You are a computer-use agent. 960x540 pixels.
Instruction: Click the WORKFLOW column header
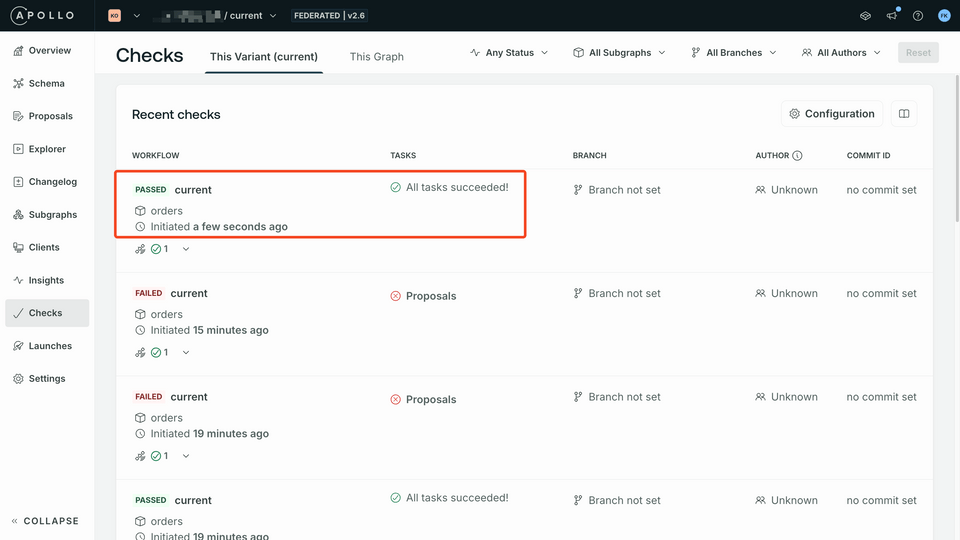pos(156,156)
